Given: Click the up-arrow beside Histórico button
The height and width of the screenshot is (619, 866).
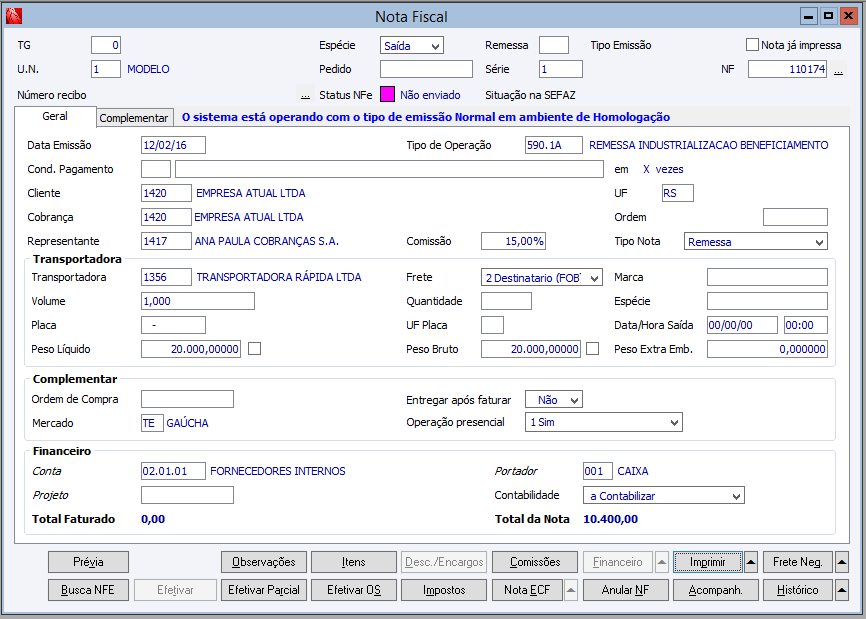Looking at the screenshot, I should [842, 590].
